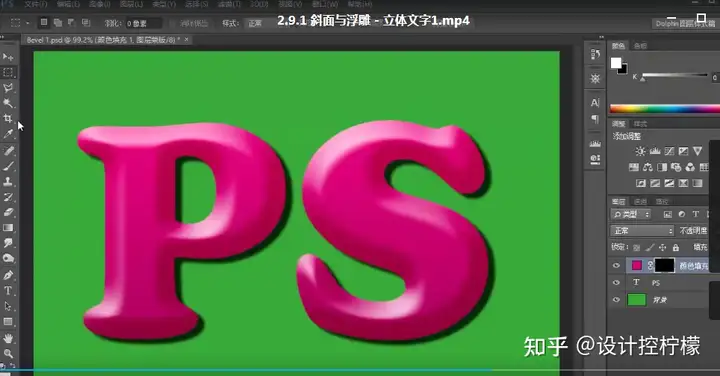
Task: Select the Move tool
Action: point(8,57)
